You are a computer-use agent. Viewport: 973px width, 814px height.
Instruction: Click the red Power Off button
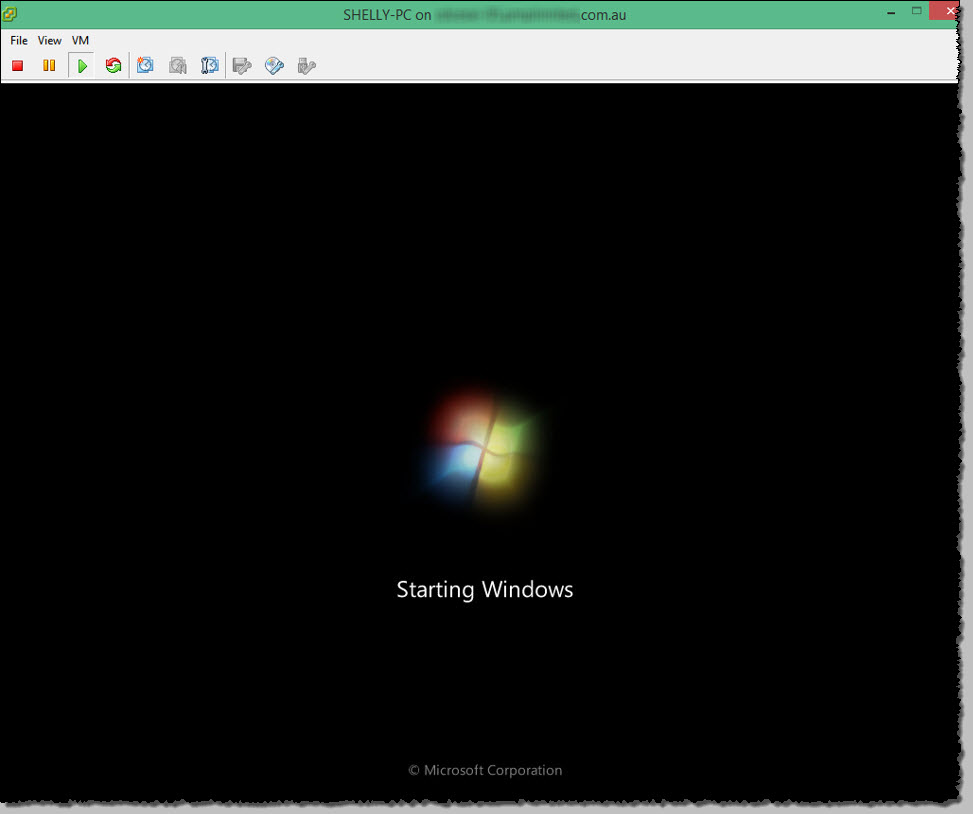pyautogui.click(x=17, y=65)
